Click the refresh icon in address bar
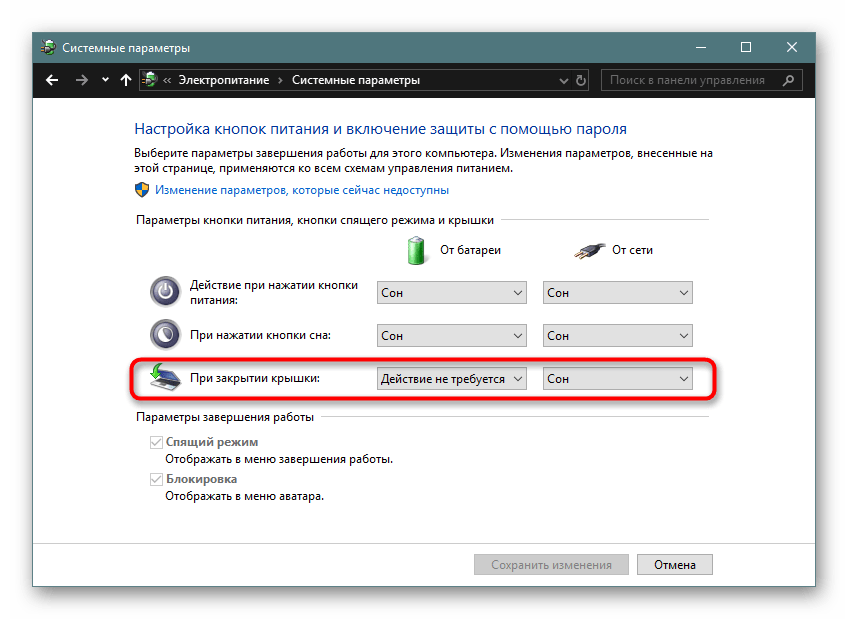The image size is (848, 619). pos(580,80)
